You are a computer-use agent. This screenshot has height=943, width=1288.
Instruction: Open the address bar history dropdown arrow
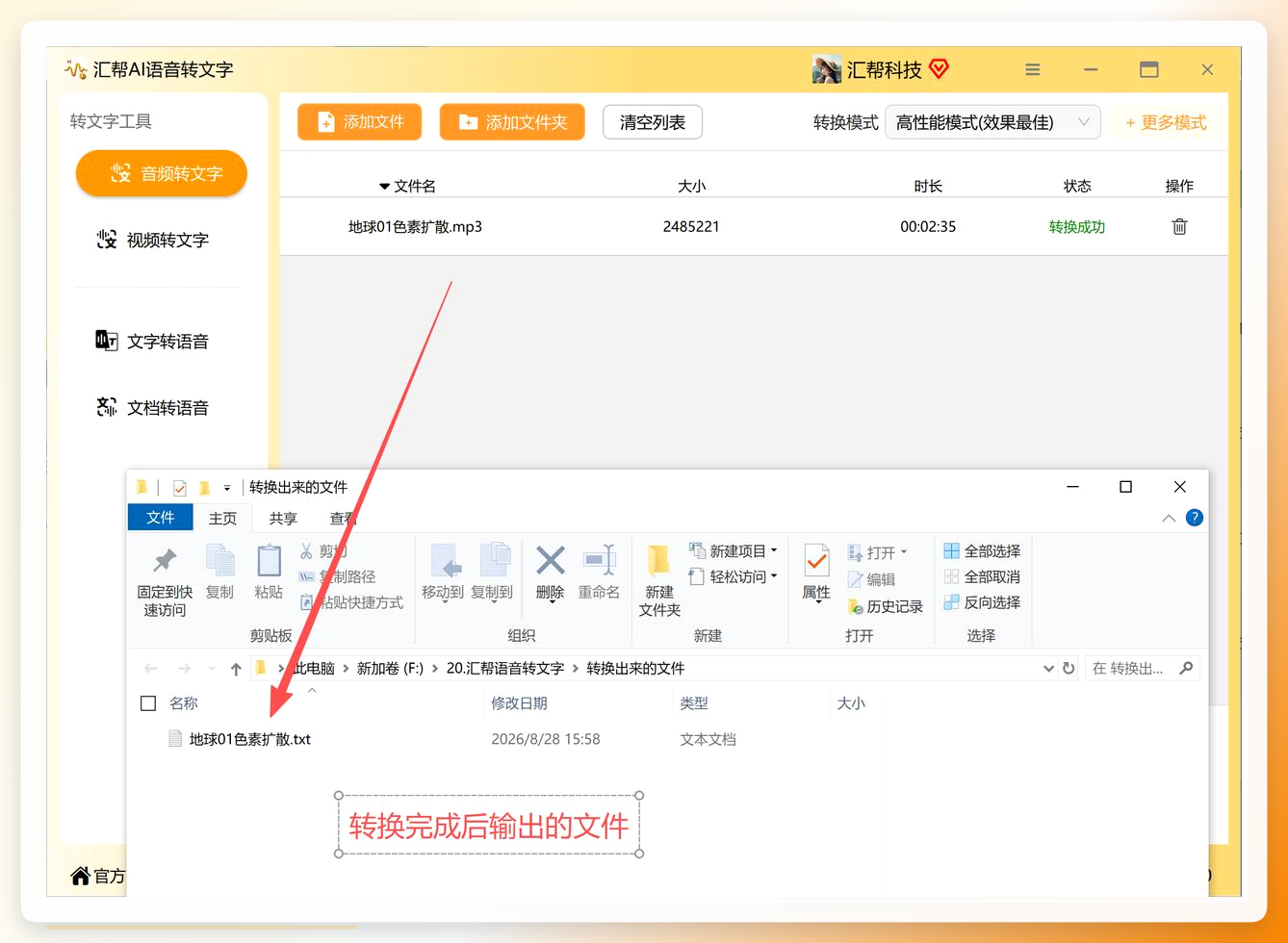[1048, 669]
